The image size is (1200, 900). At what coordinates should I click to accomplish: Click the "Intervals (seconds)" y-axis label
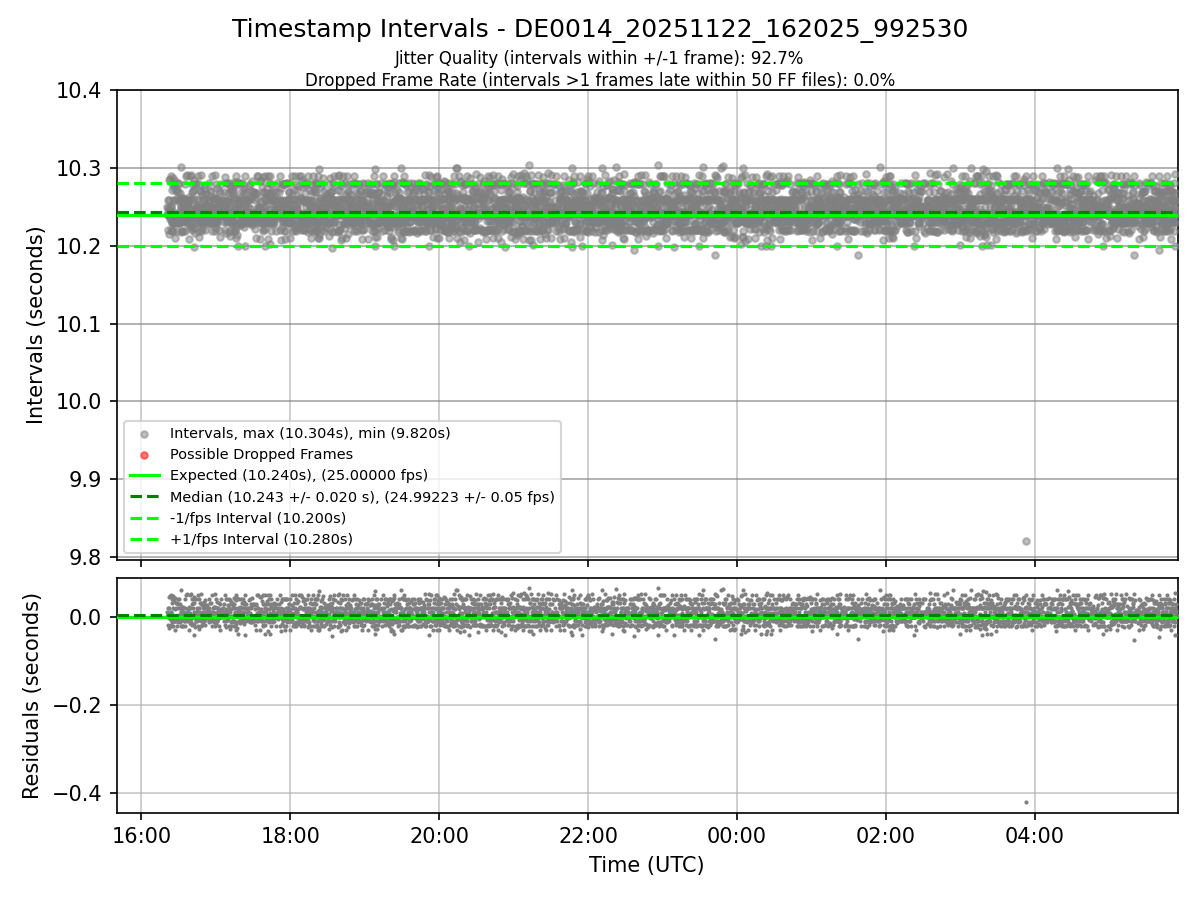pyautogui.click(x=36, y=325)
